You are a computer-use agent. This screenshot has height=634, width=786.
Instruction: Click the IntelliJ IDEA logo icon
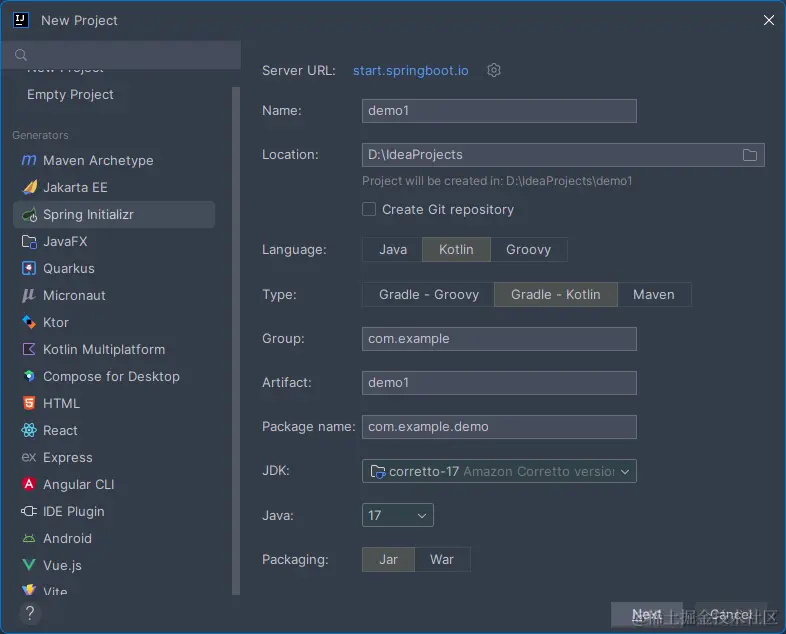(21, 20)
